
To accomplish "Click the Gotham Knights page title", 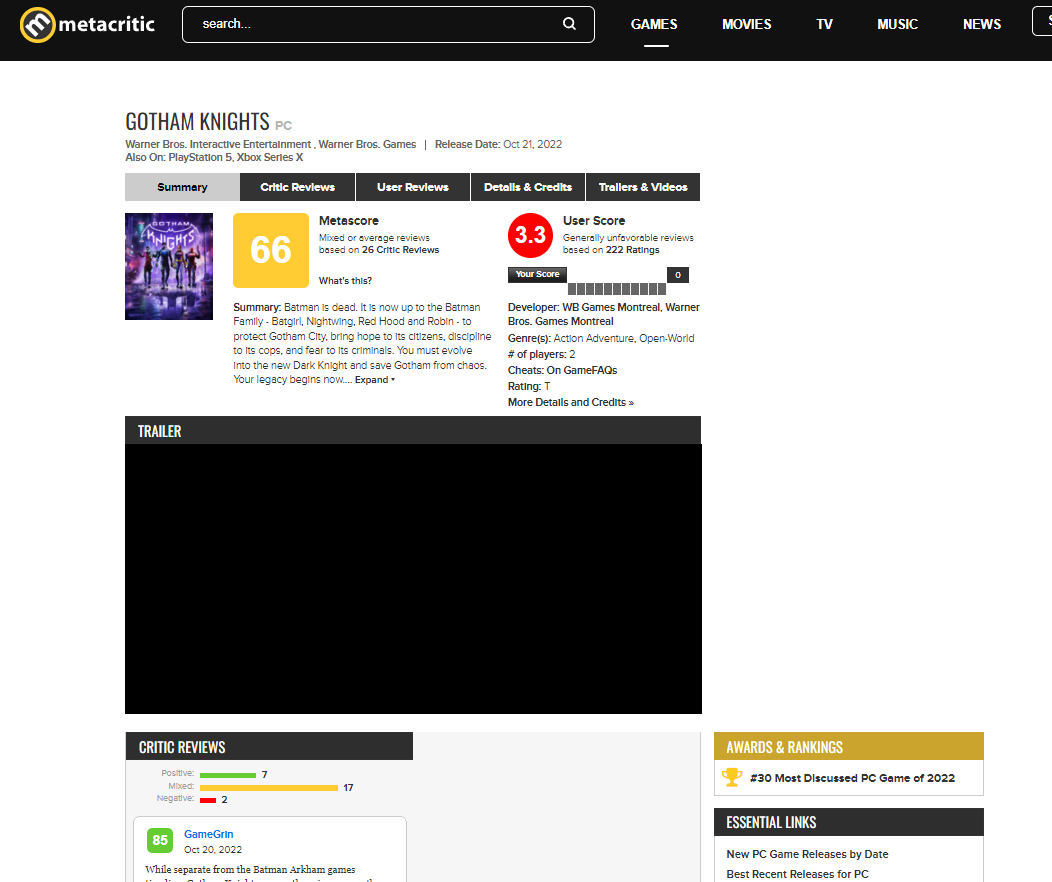I will pos(197,121).
